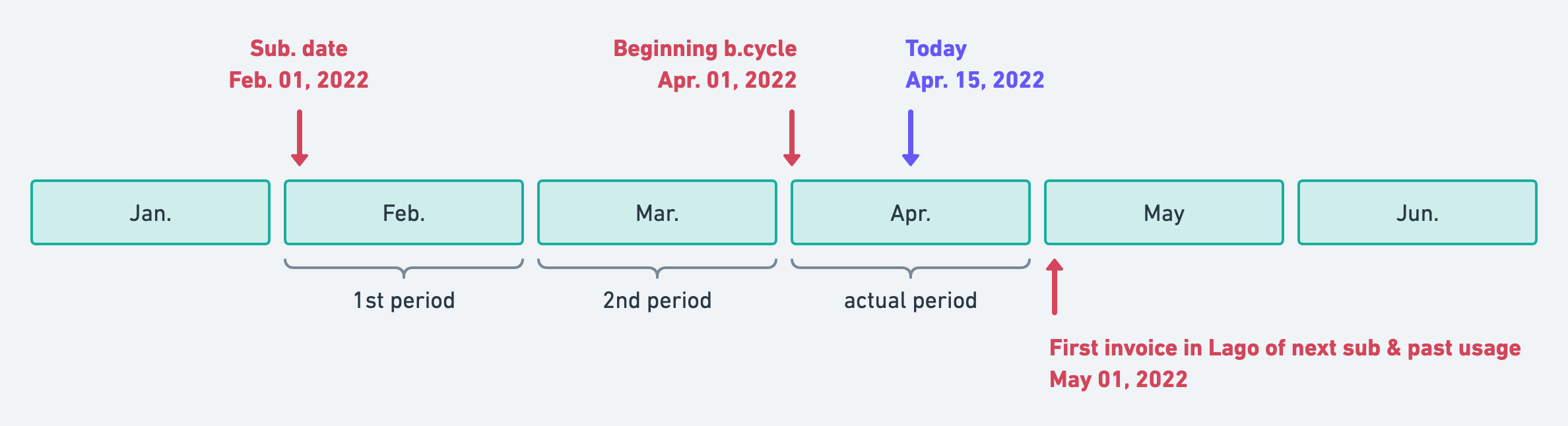
Task: Click the 2nd period label
Action: click(x=657, y=301)
